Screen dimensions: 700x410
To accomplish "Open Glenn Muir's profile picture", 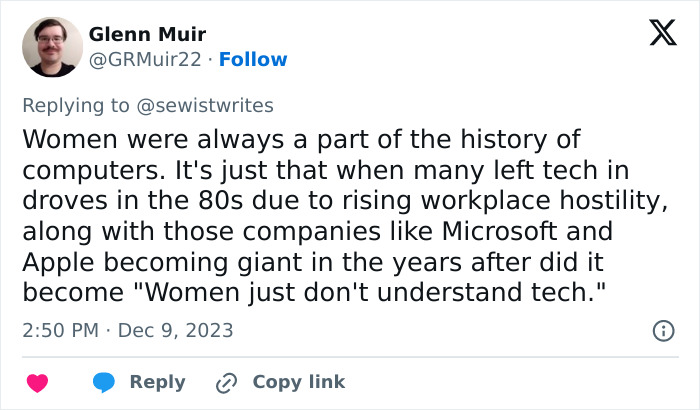I will tap(52, 47).
